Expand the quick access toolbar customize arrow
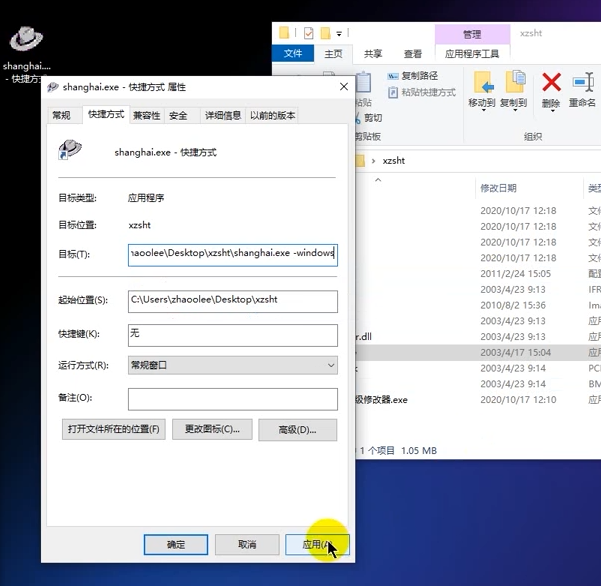This screenshot has height=586, width=601. (x=339, y=34)
